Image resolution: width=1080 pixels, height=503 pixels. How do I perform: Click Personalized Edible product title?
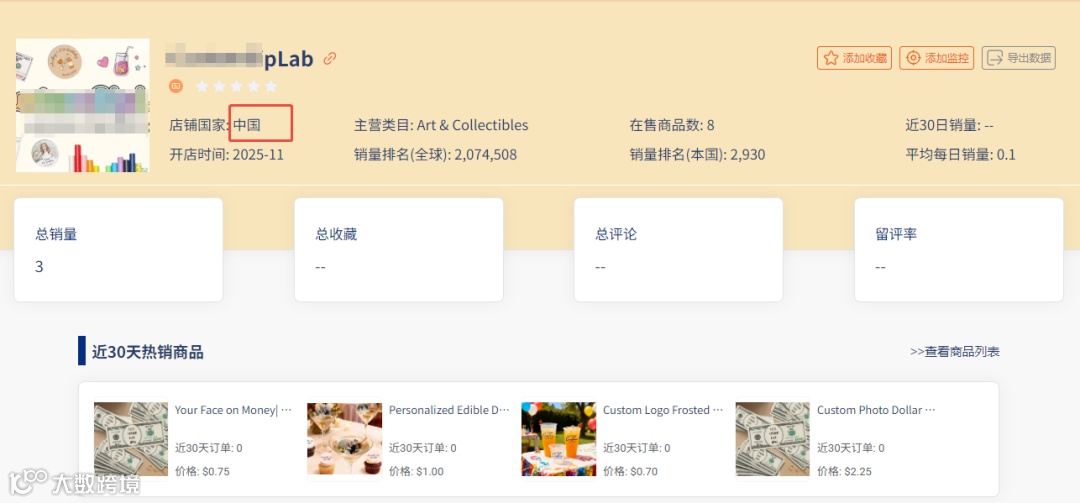pyautogui.click(x=449, y=410)
